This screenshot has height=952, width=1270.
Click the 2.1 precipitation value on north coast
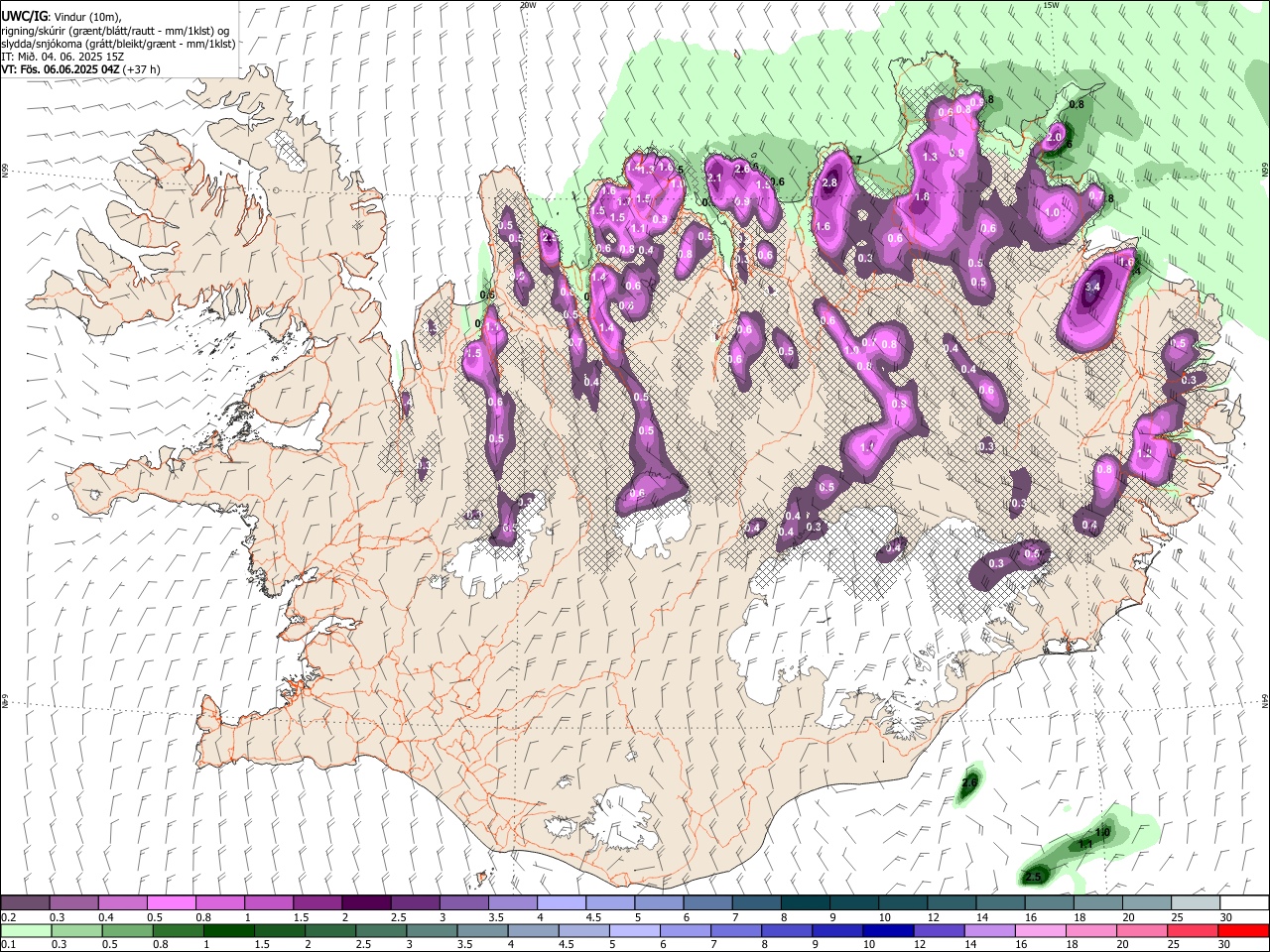click(714, 178)
